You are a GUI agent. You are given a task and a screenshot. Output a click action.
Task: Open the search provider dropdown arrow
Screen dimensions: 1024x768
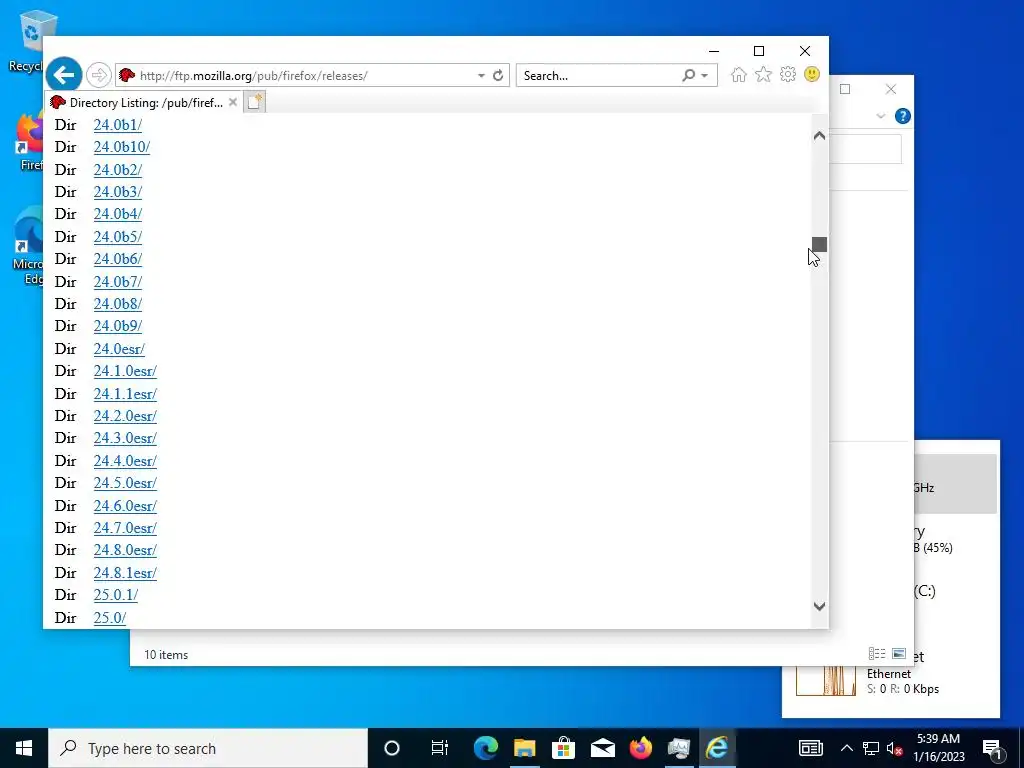click(x=705, y=76)
